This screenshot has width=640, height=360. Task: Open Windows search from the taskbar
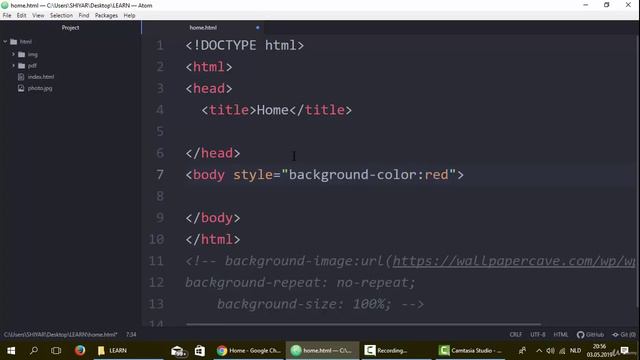tap(34, 351)
